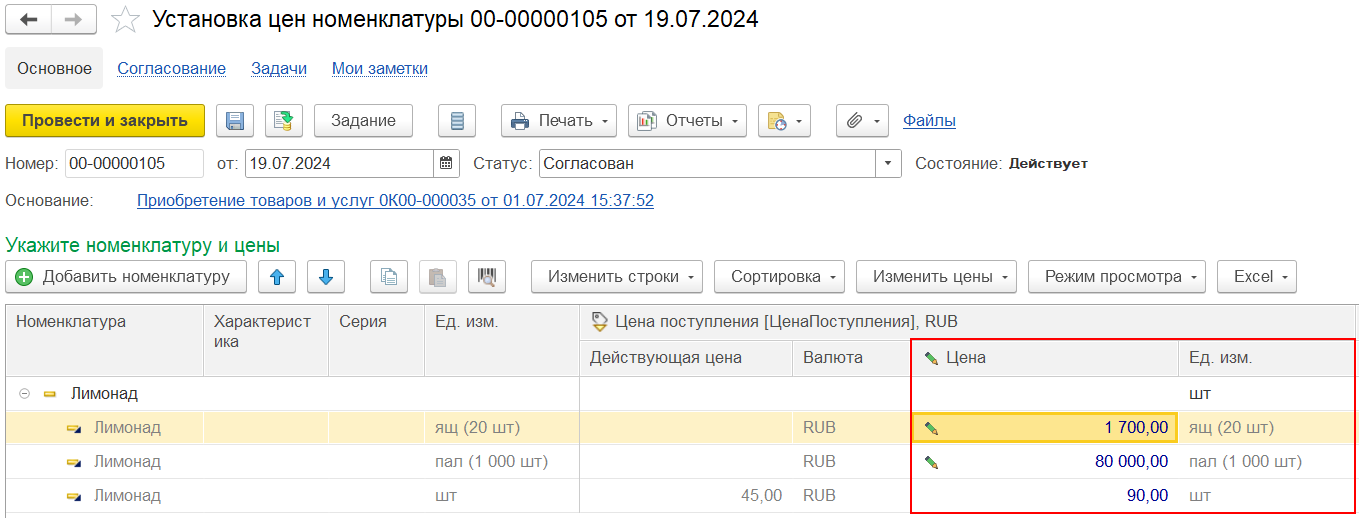Collapse the Лимонад tree group
This screenshot has height=518, width=1359.
[25, 394]
